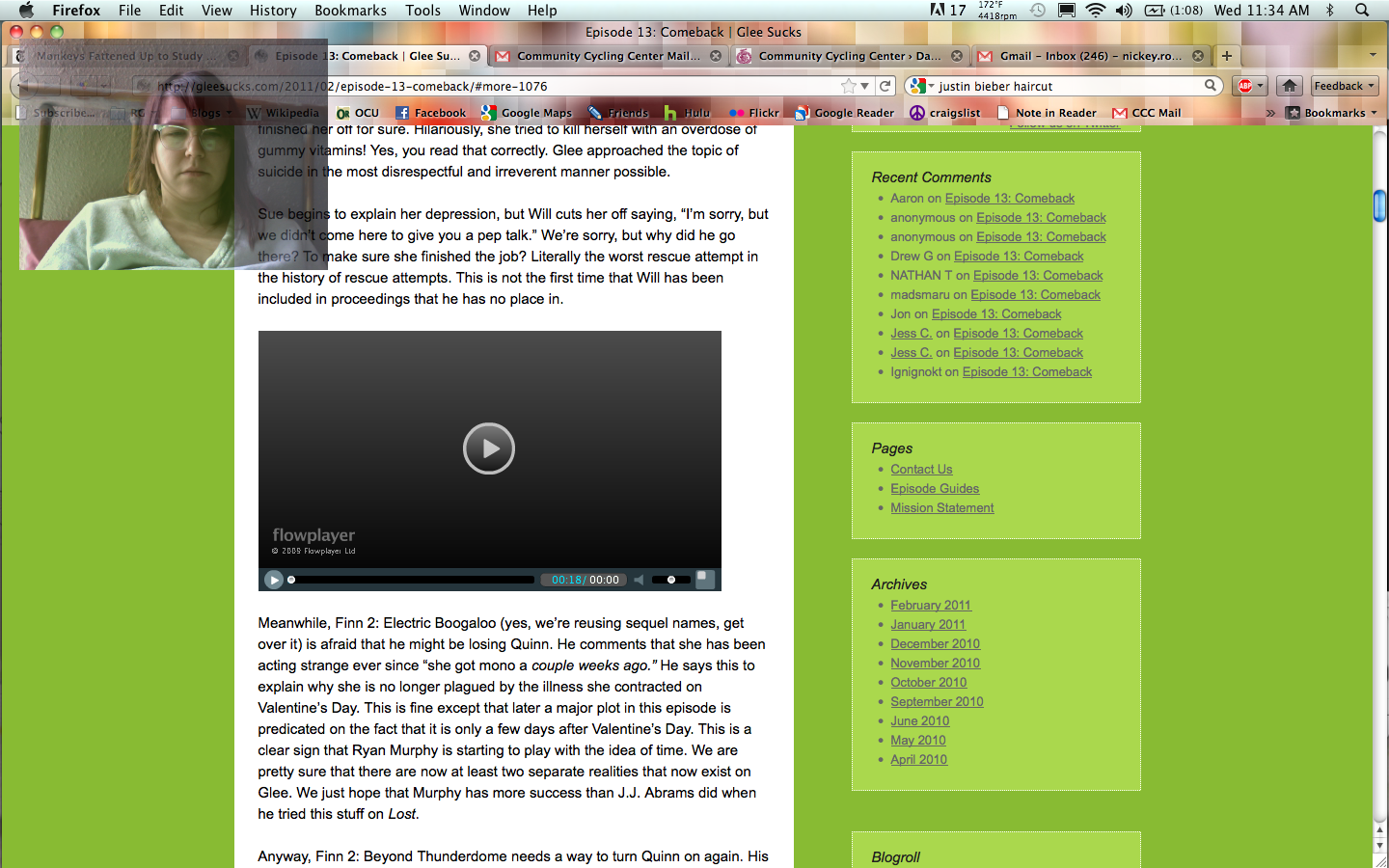Toggle fullscreen mode in the video player
This screenshot has height=868, width=1389.
pos(705,579)
